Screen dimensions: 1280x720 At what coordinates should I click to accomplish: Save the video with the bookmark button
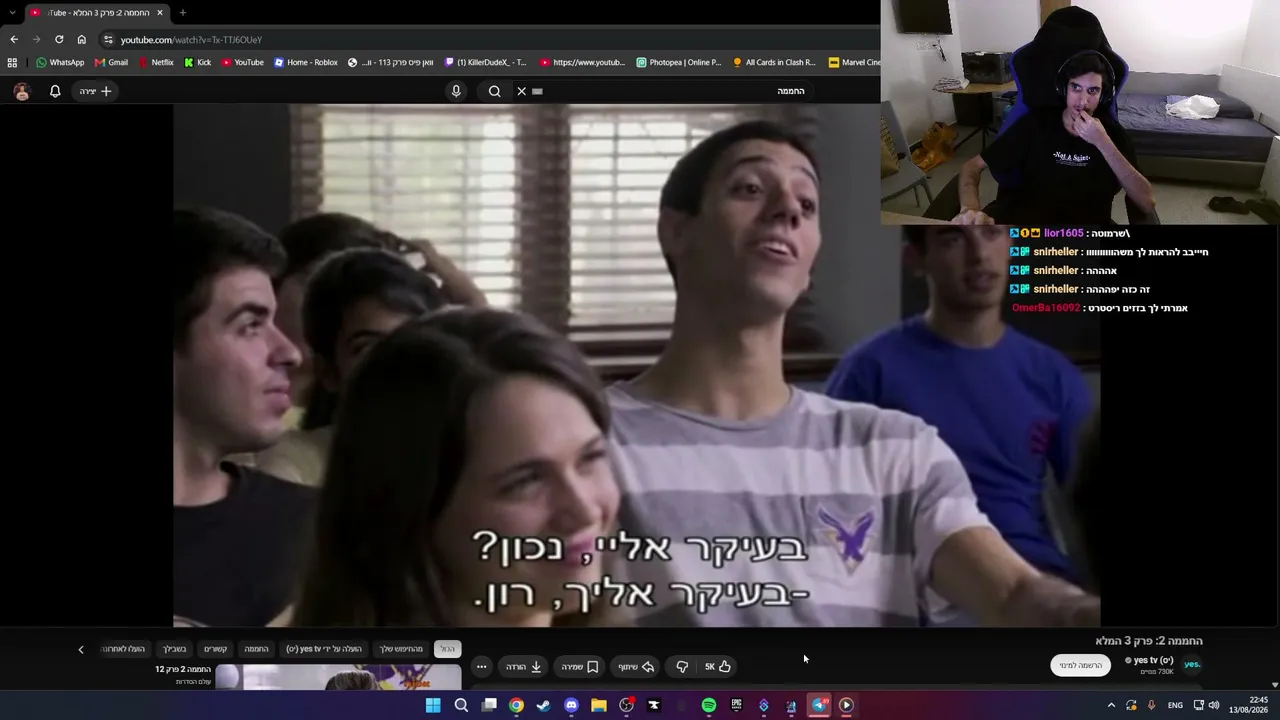[580, 667]
